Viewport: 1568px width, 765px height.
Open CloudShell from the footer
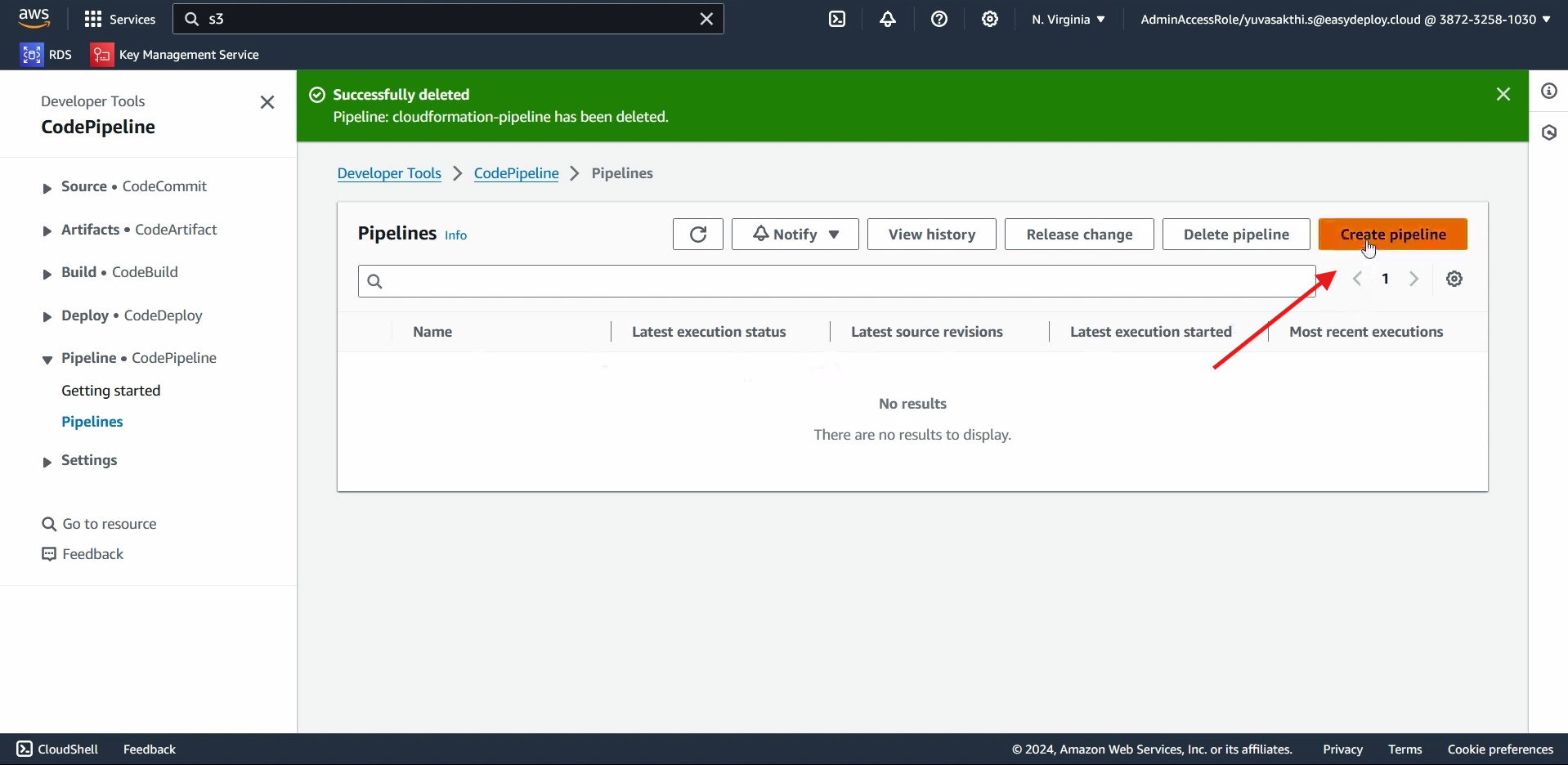[57, 749]
